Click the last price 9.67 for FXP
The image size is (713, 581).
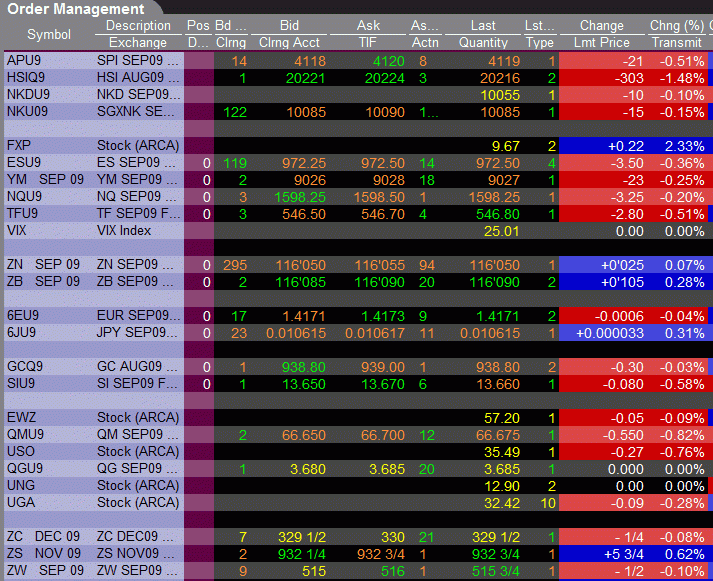(x=506, y=146)
